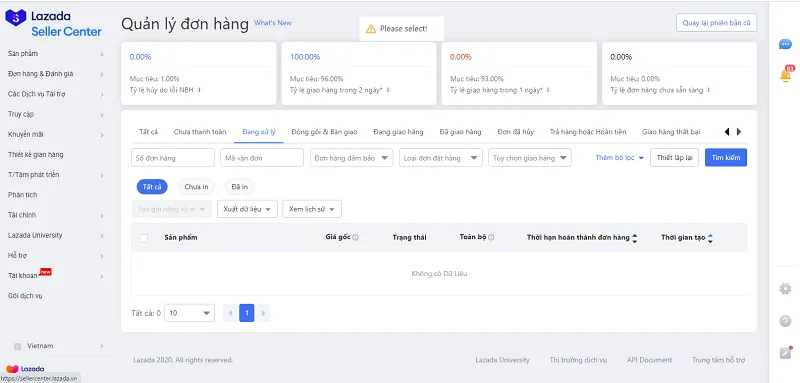
Task: Switch to Đóng gói & Bàn giao tab
Action: (x=324, y=132)
